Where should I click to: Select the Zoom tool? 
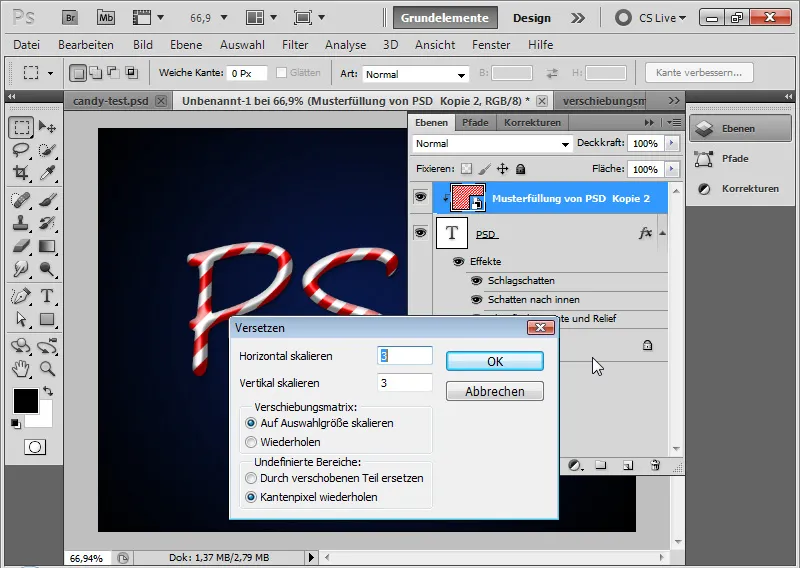[x=47, y=368]
